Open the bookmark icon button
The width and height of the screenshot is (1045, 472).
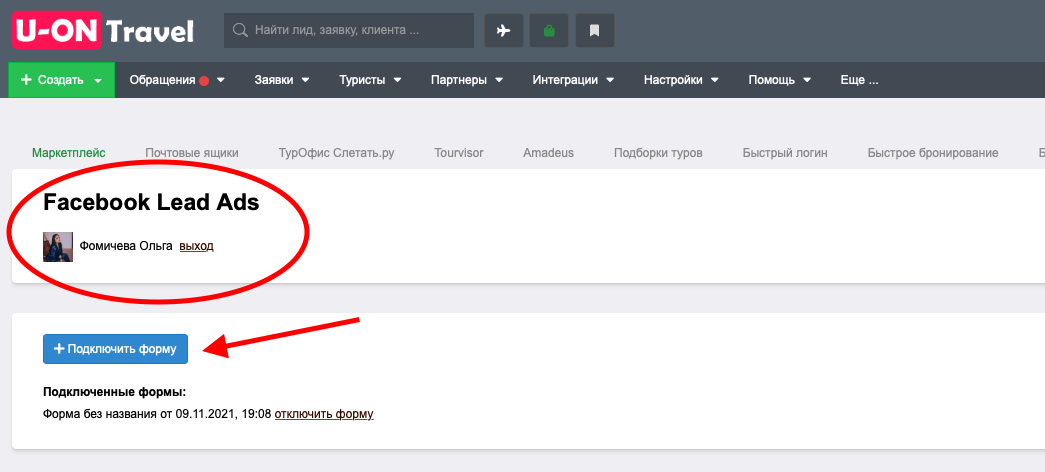point(594,31)
